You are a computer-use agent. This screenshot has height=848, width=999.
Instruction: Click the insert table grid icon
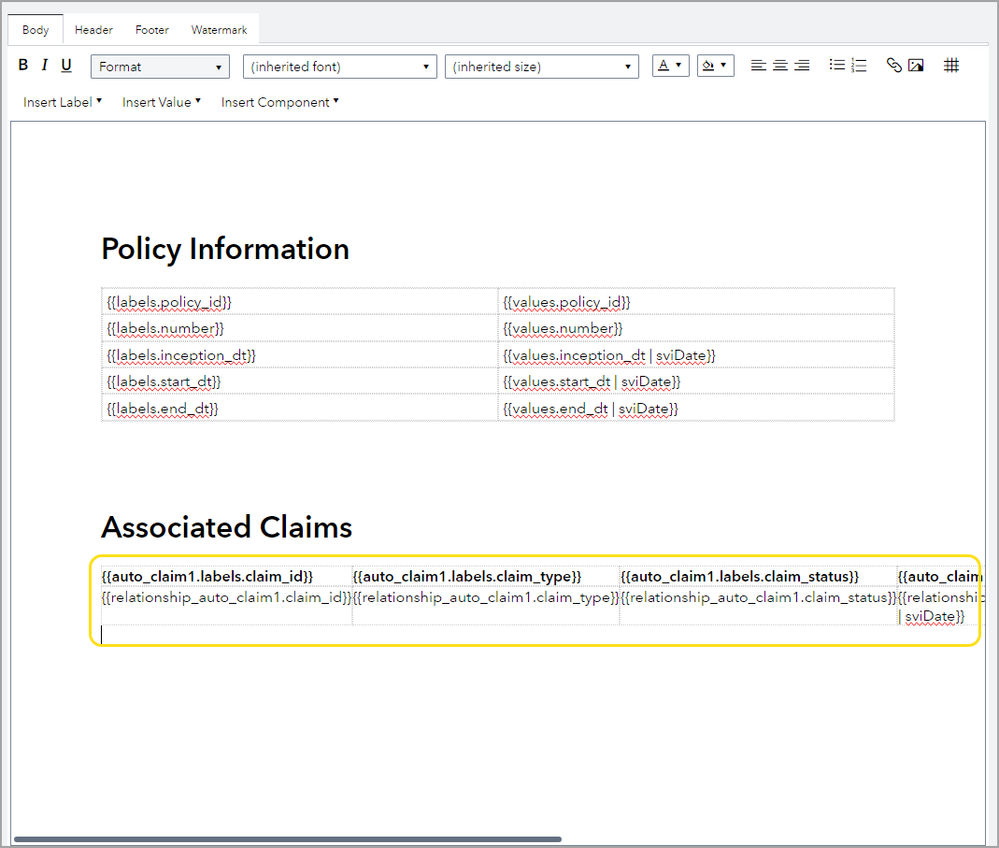(x=952, y=66)
